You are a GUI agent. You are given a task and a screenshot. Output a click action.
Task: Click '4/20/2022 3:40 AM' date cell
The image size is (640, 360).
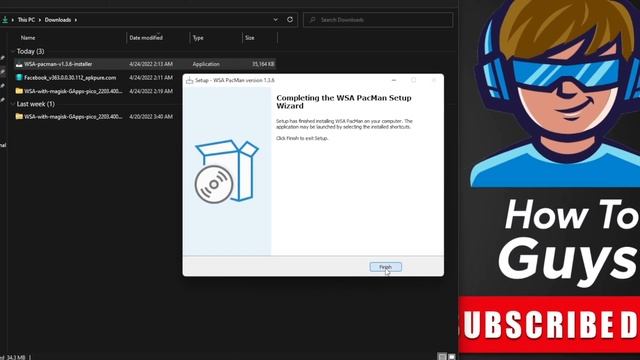pyautogui.click(x=151, y=116)
